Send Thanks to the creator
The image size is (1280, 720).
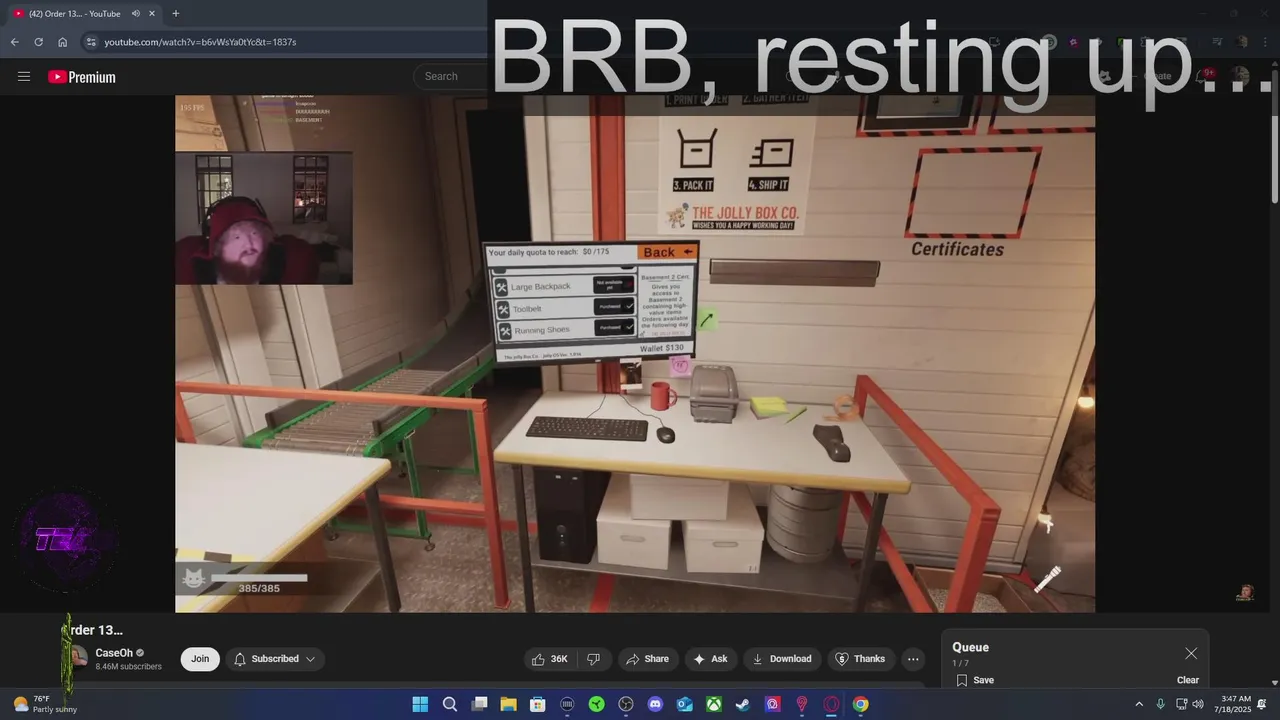(860, 659)
